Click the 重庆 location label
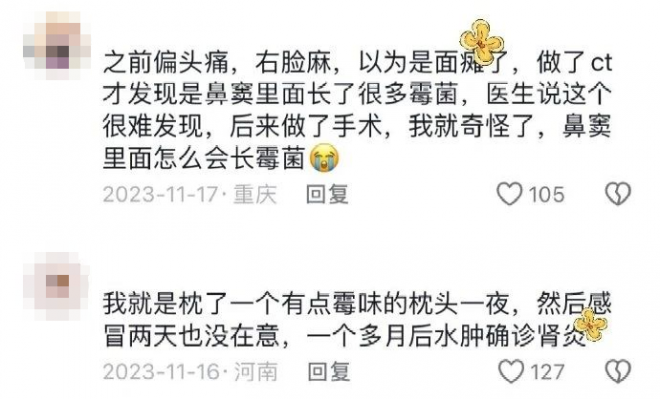Viewport: 660px width, 399px height. click(255, 194)
